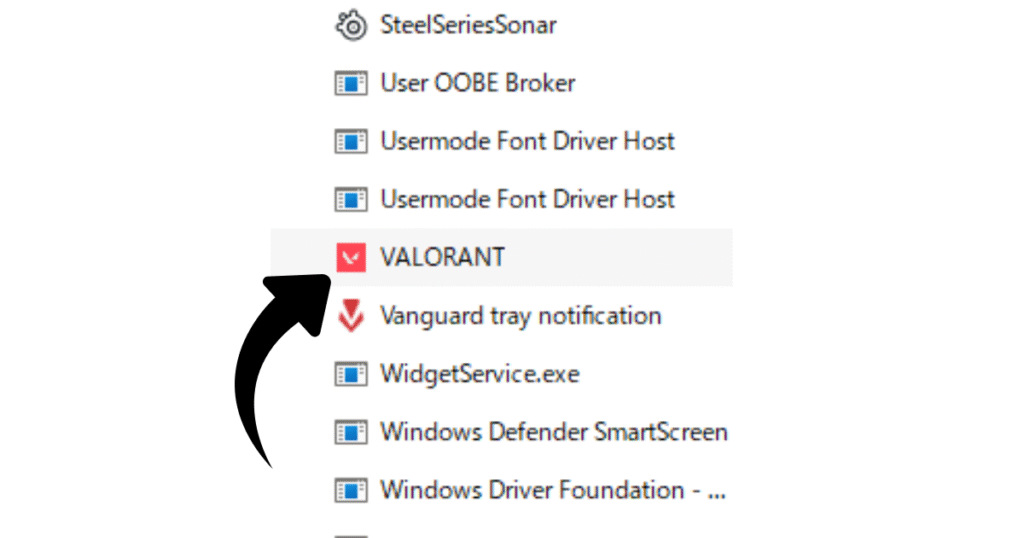Viewport: 1024px width, 538px height.
Task: Click the SteelSeriesSonar gear icon
Action: [351, 25]
